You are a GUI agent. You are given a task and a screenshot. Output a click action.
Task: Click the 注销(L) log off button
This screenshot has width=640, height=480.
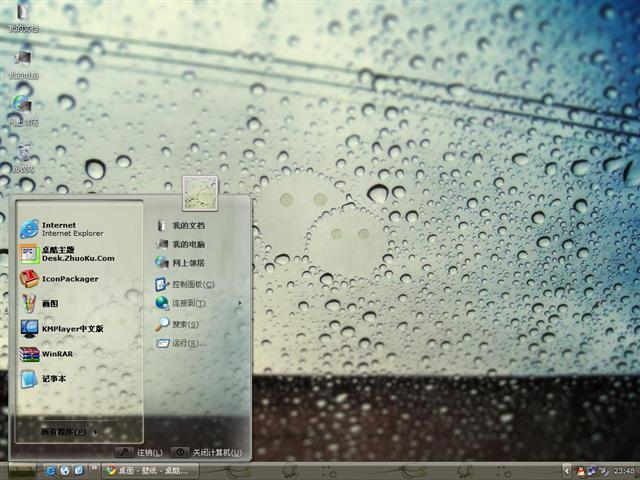(139, 452)
